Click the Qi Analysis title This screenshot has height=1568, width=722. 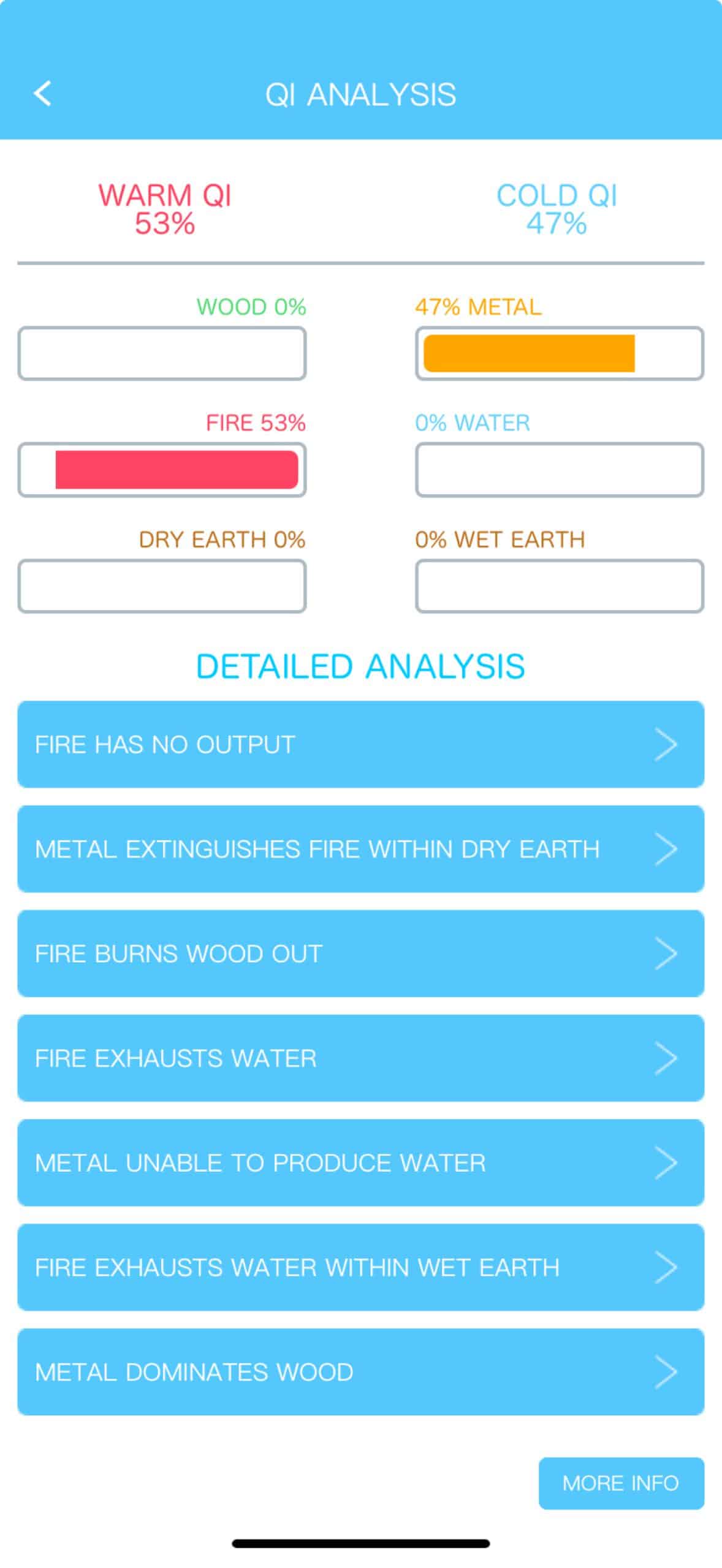(x=360, y=94)
